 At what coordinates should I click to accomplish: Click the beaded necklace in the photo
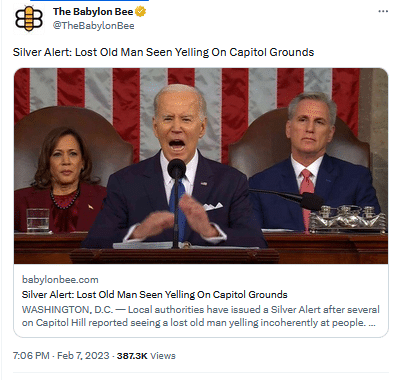click(x=65, y=199)
